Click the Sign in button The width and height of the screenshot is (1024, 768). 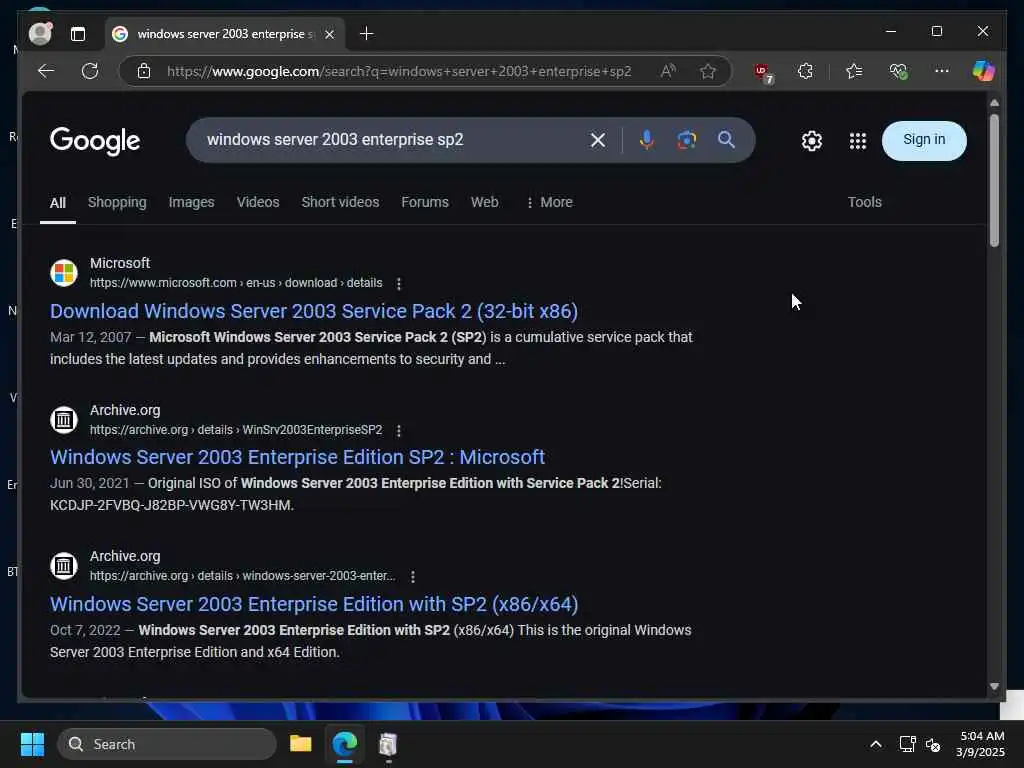[x=923, y=140]
